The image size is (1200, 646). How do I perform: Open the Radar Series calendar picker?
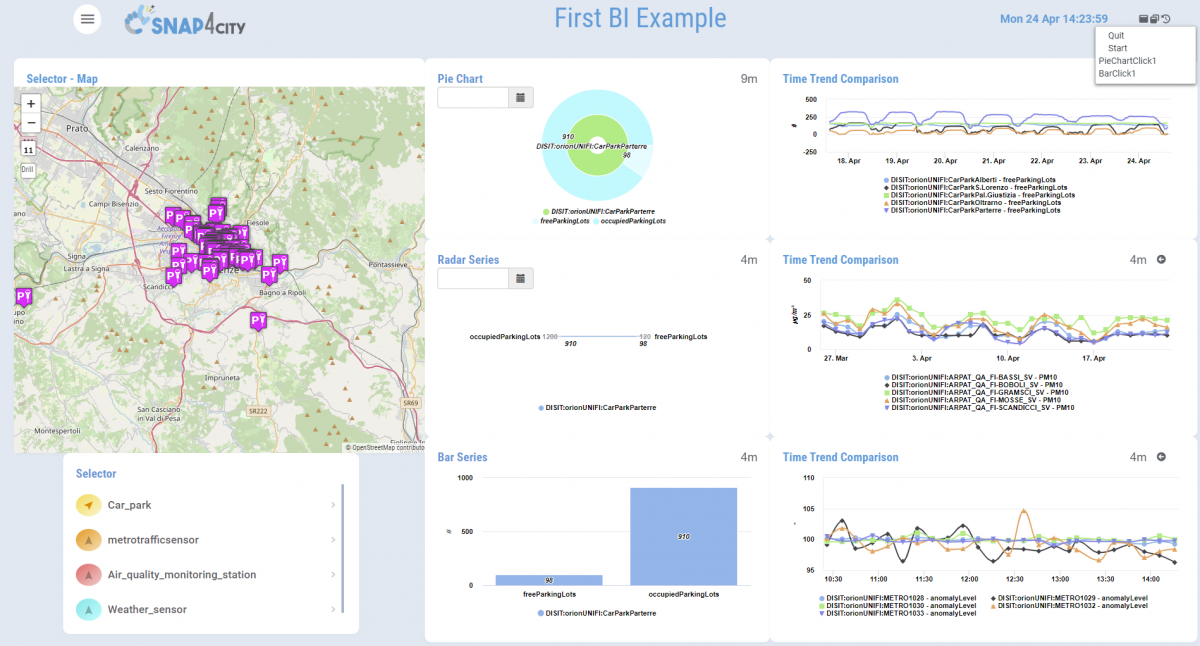tap(520, 278)
